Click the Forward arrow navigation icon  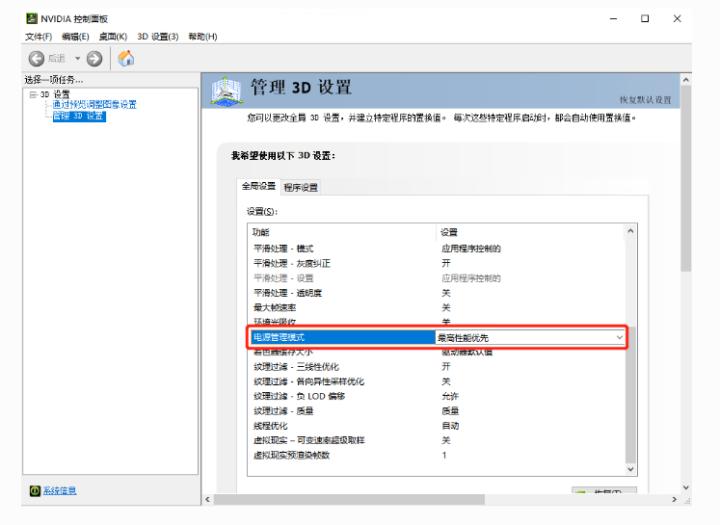(x=95, y=59)
